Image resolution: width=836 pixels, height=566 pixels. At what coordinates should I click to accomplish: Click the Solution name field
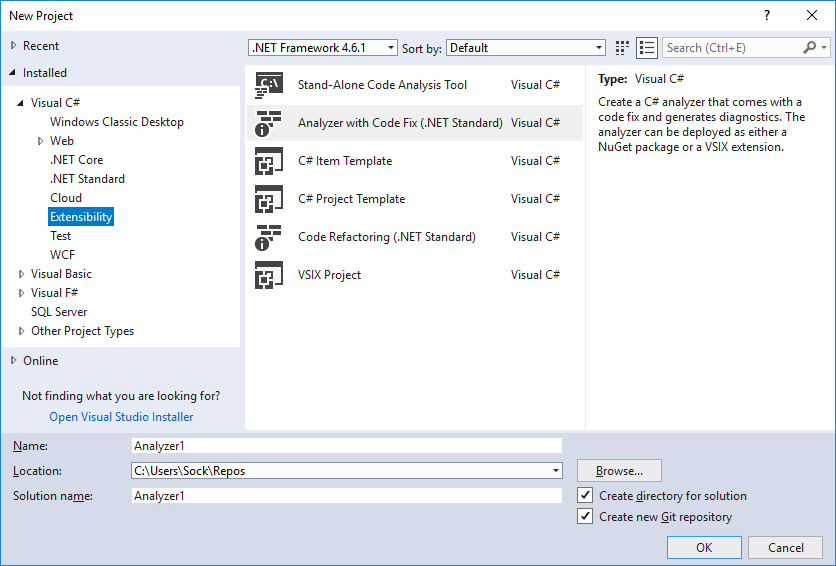pyautogui.click(x=347, y=496)
